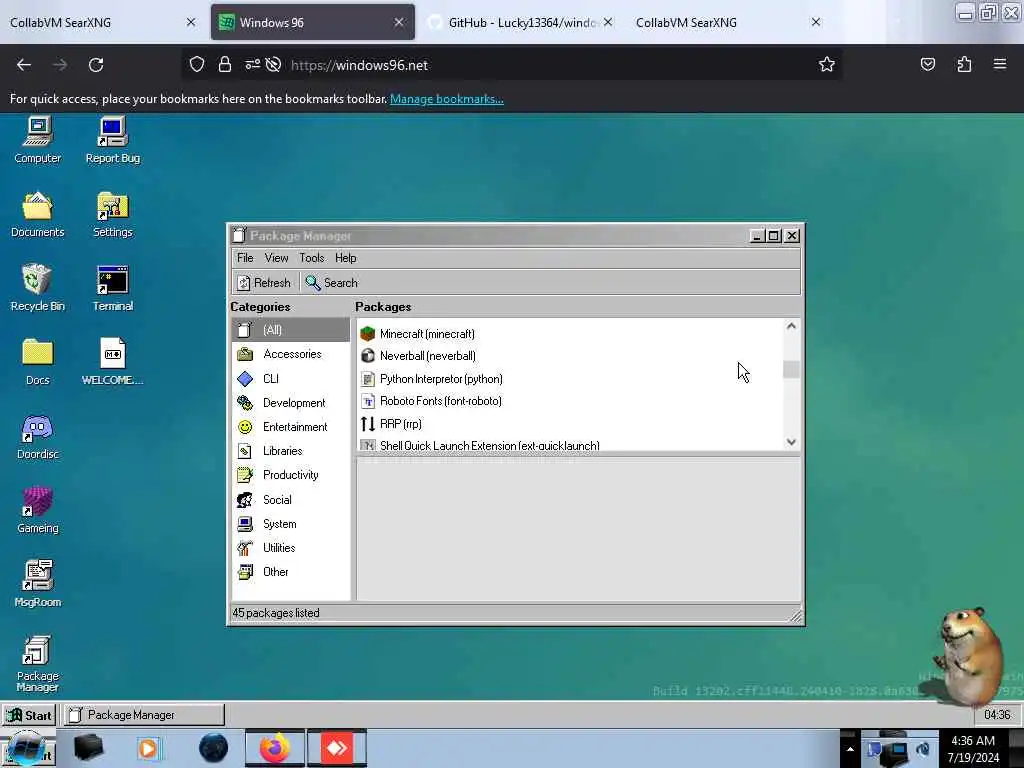Select the CLI category
The image size is (1024, 768).
click(291, 379)
